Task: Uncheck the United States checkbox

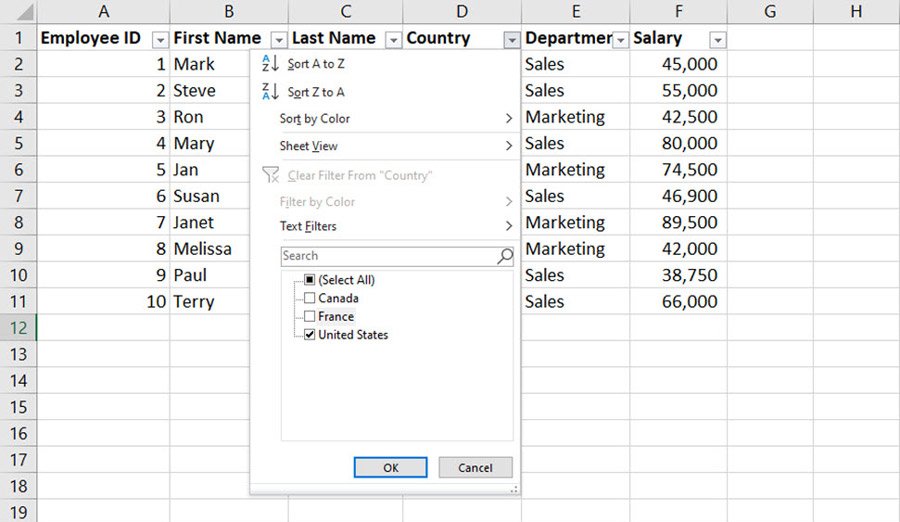Action: [x=309, y=335]
